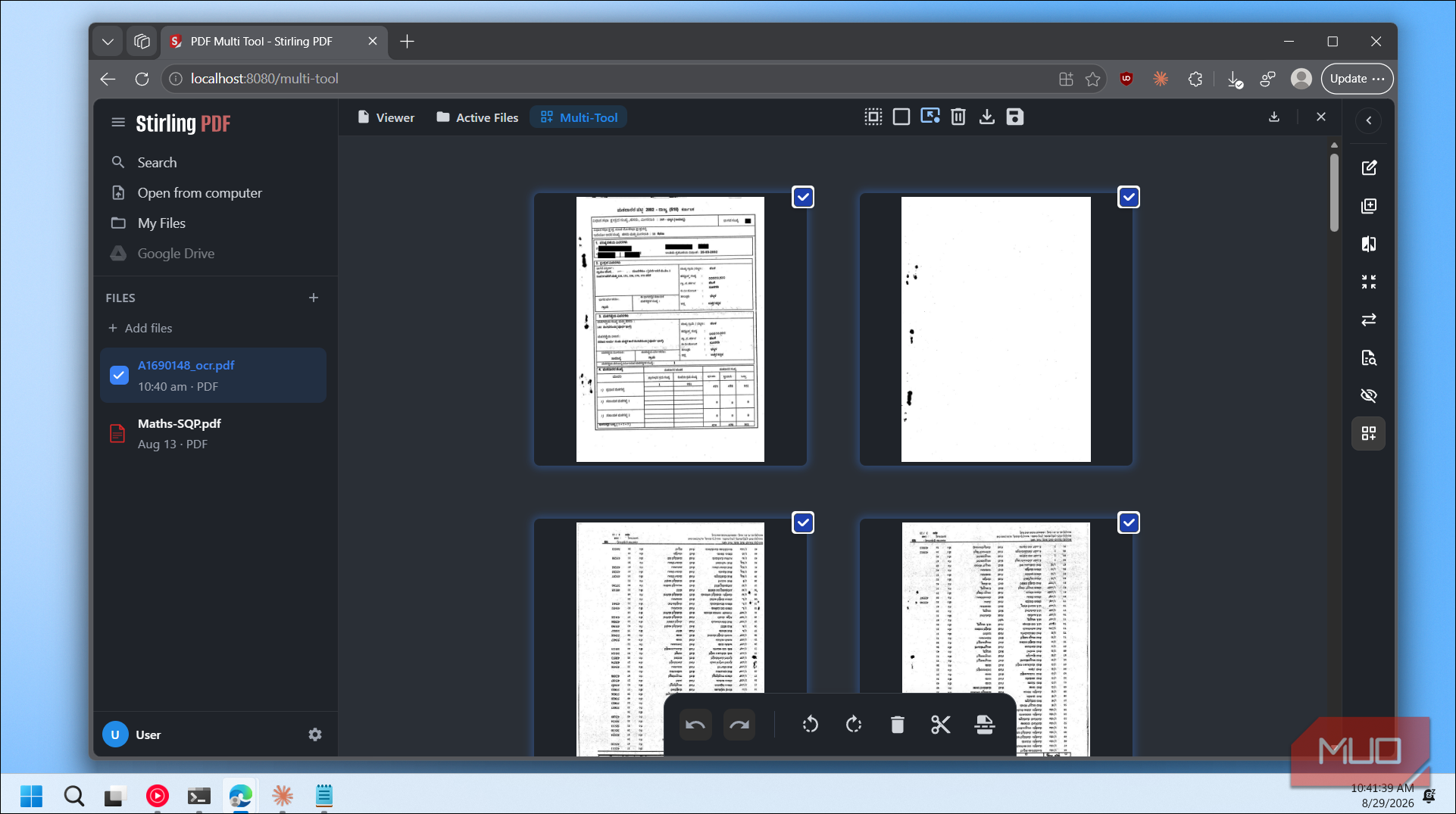Select A1690148_ocr.pdf file name
This screenshot has width=1456, height=814.
pos(186,365)
